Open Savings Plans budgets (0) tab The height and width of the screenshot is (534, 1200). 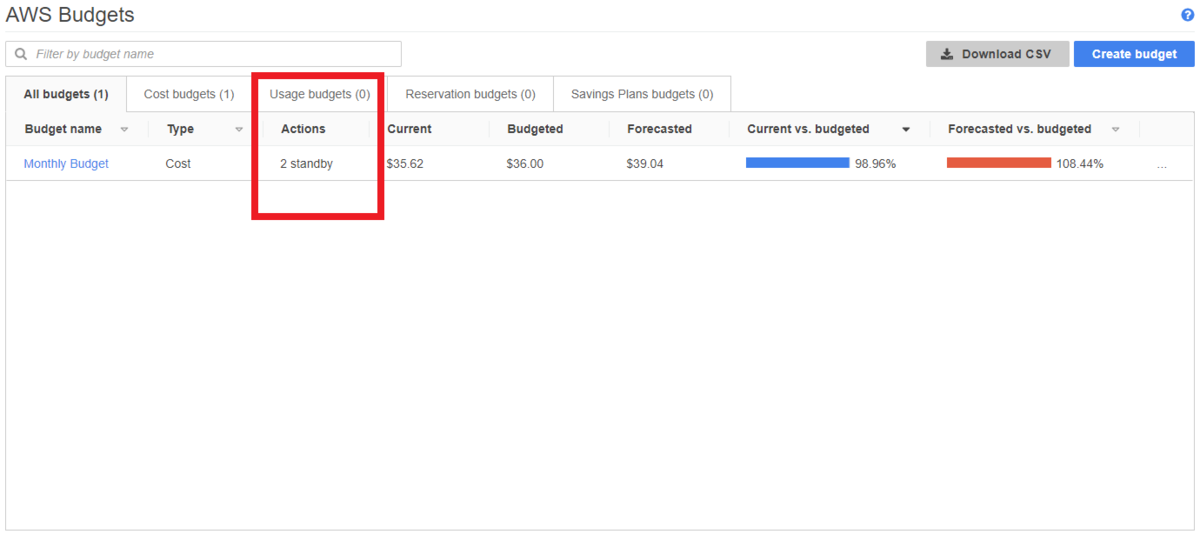(642, 94)
